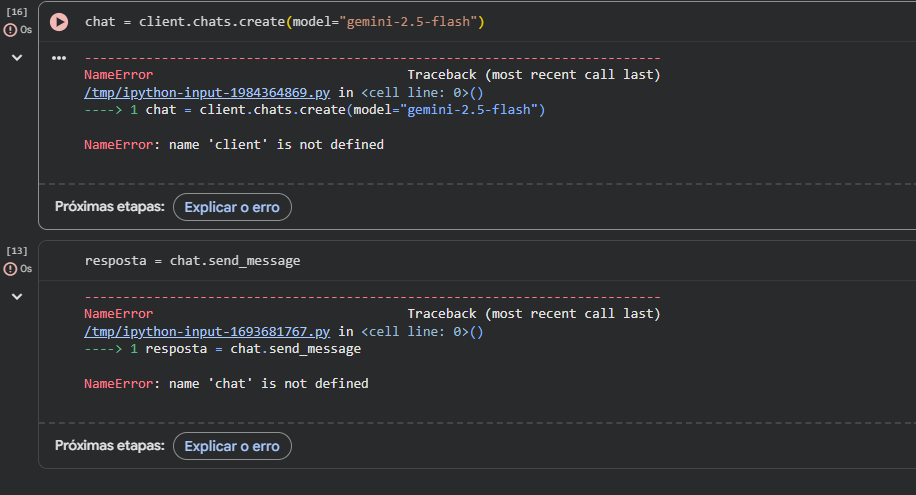Click the 0s execution time of cell 13
The width and height of the screenshot is (916, 495).
(26, 269)
